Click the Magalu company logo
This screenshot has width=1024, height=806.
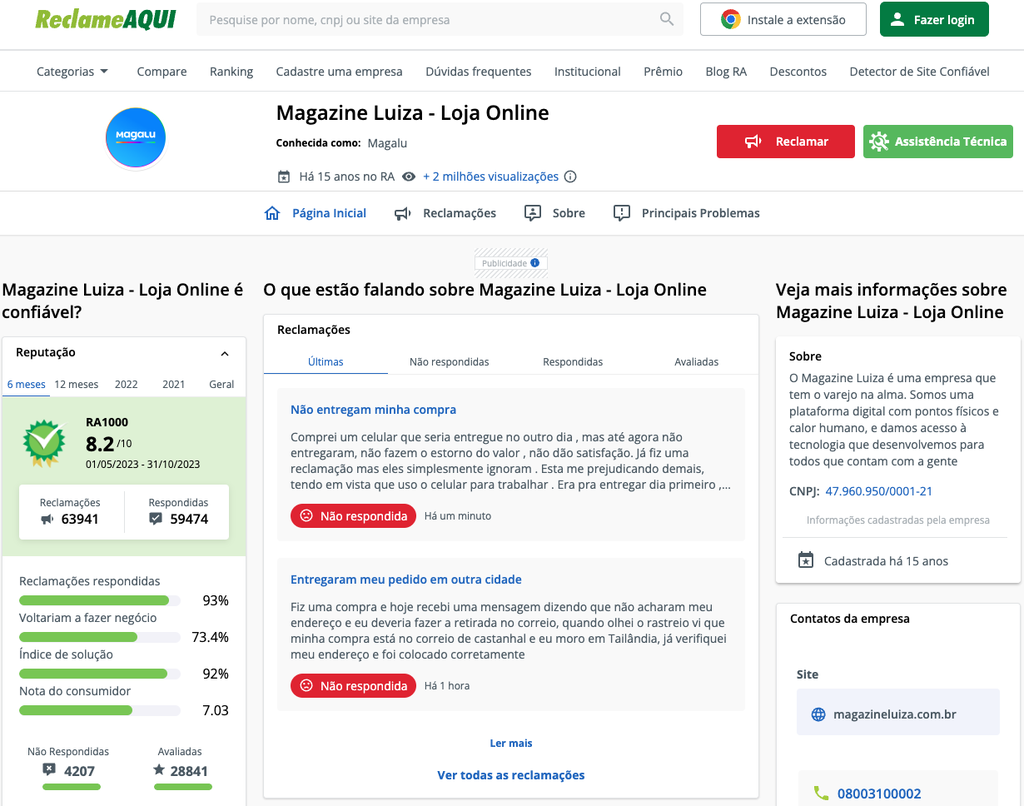click(x=136, y=137)
